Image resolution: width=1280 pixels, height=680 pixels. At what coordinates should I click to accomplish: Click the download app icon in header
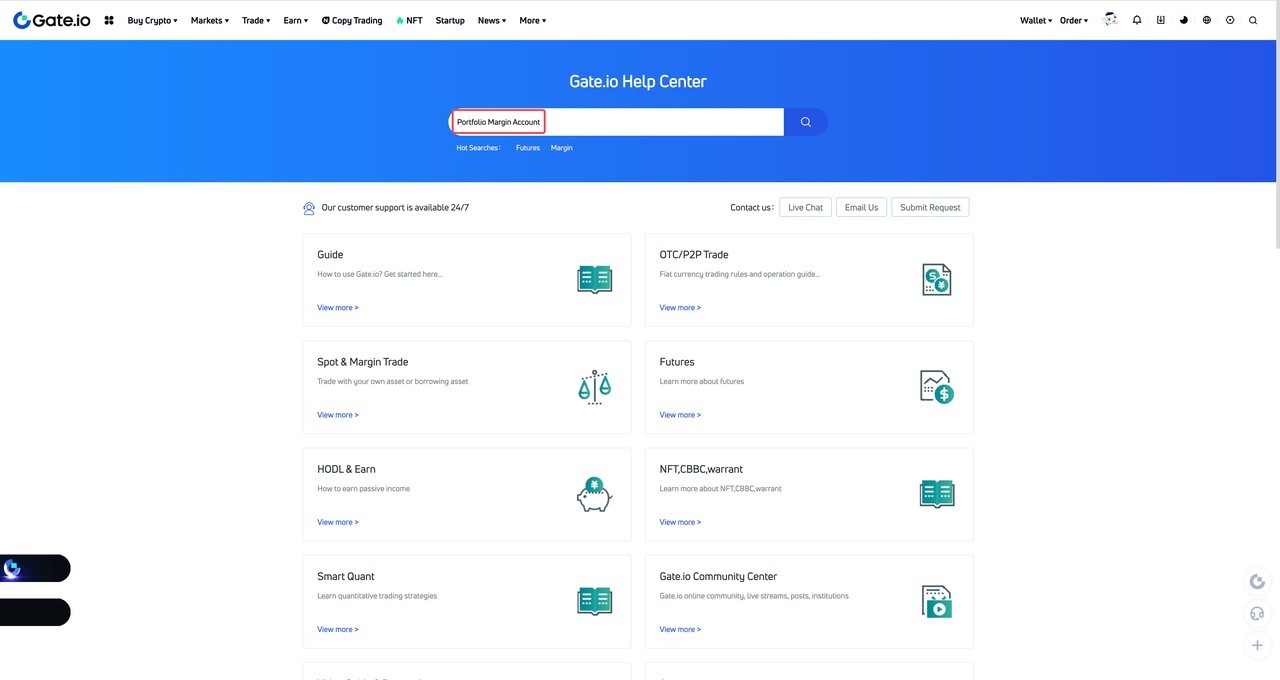tap(1160, 20)
